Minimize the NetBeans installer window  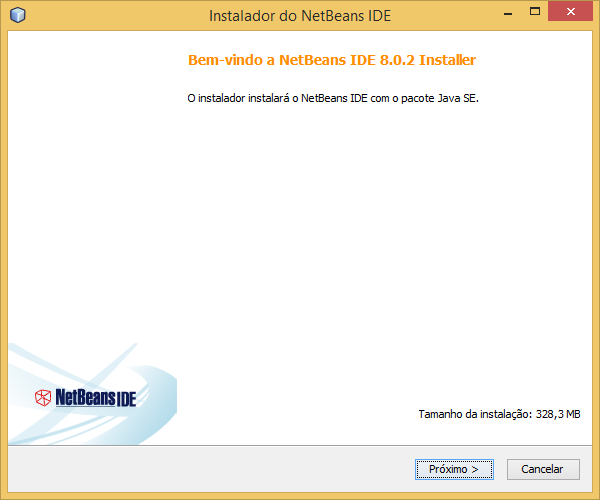coord(508,14)
